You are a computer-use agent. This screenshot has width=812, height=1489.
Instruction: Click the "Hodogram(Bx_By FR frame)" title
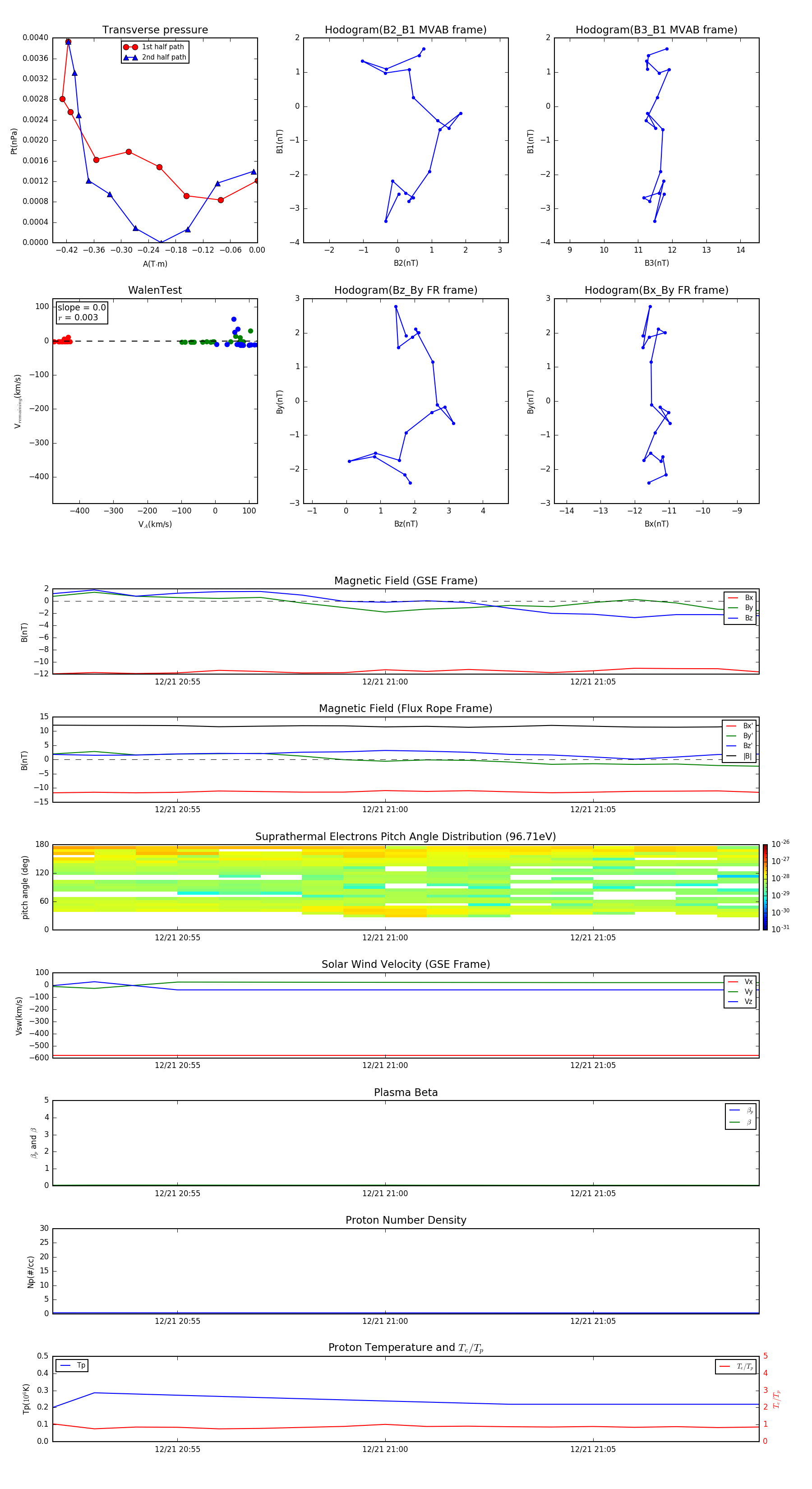[656, 290]
